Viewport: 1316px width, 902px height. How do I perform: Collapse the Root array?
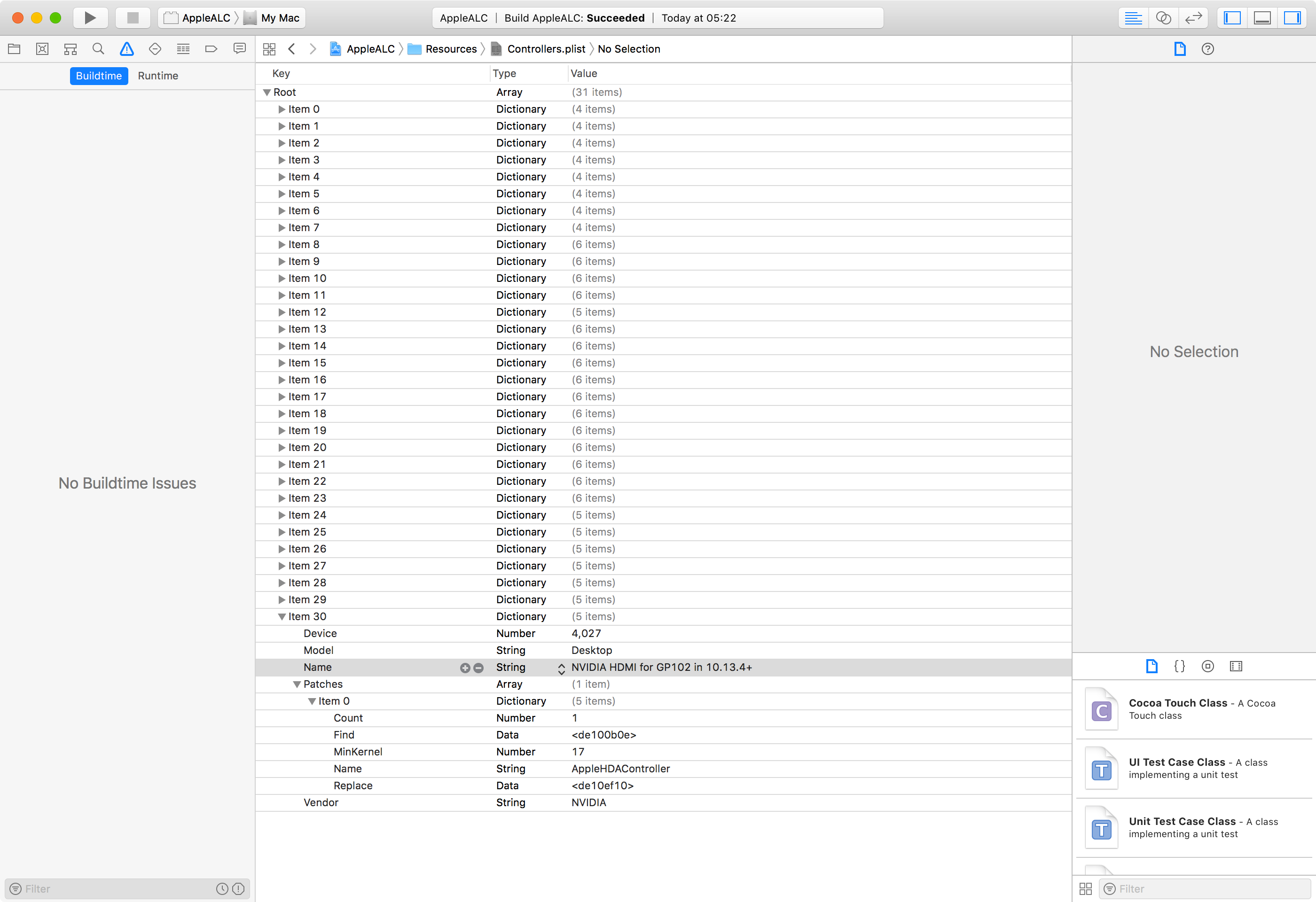[266, 92]
